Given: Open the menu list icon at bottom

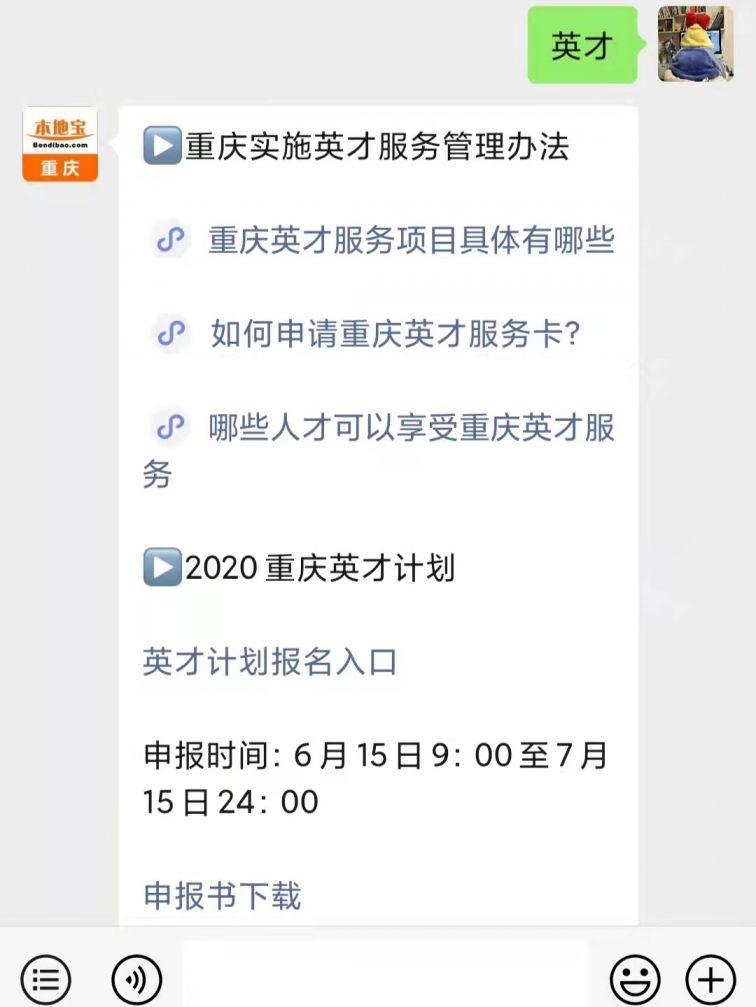Looking at the screenshot, I should pyautogui.click(x=46, y=979).
